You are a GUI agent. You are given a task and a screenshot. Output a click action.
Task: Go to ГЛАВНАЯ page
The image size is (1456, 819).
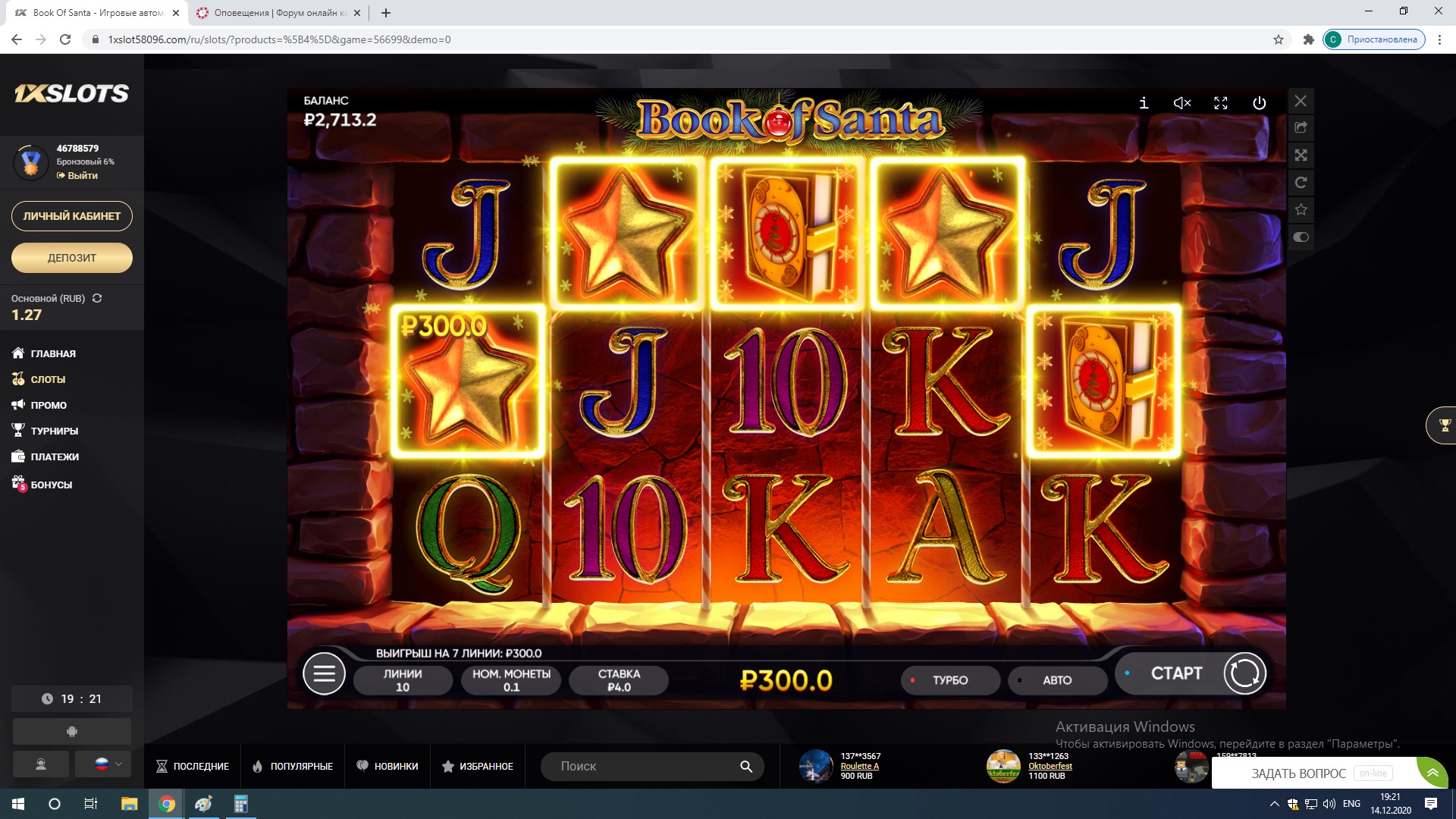pyautogui.click(x=44, y=353)
